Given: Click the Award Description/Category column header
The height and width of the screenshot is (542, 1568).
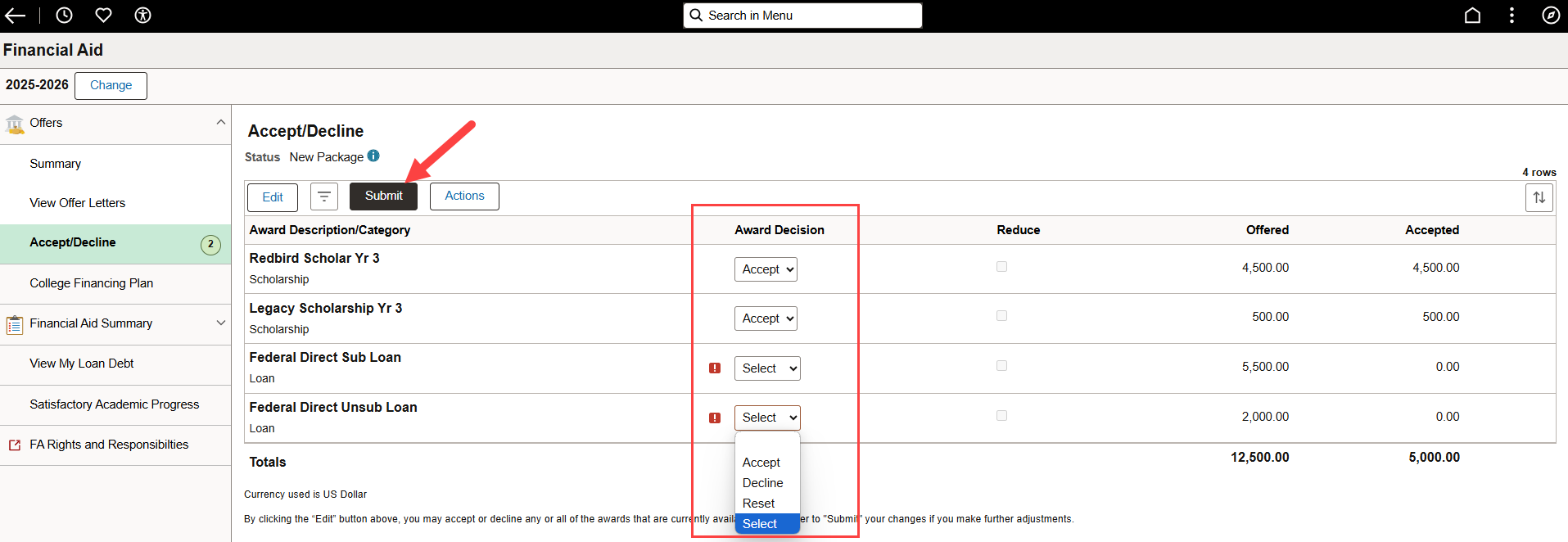Looking at the screenshot, I should 330,230.
